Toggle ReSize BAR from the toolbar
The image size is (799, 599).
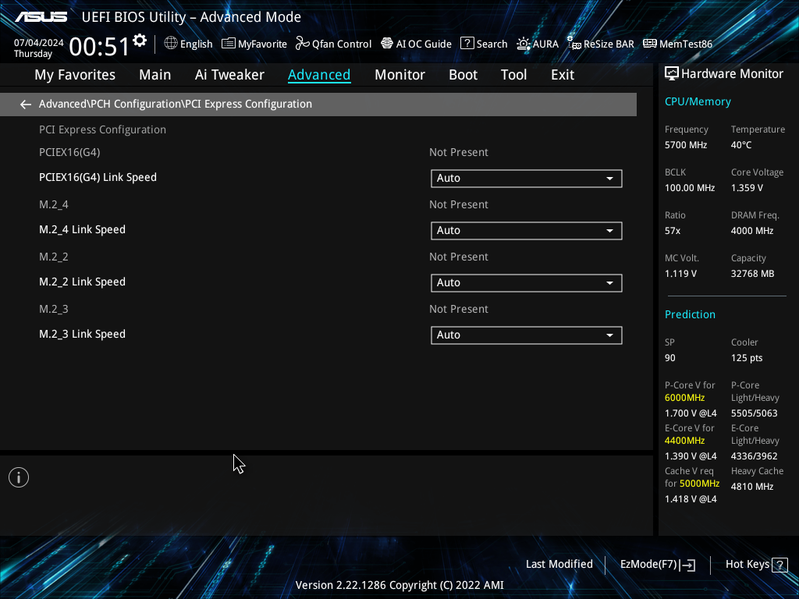[601, 44]
